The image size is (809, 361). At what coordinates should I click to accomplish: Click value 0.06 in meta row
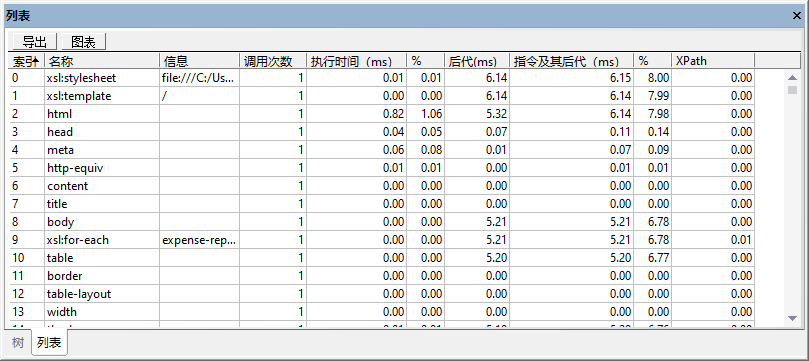(x=394, y=151)
